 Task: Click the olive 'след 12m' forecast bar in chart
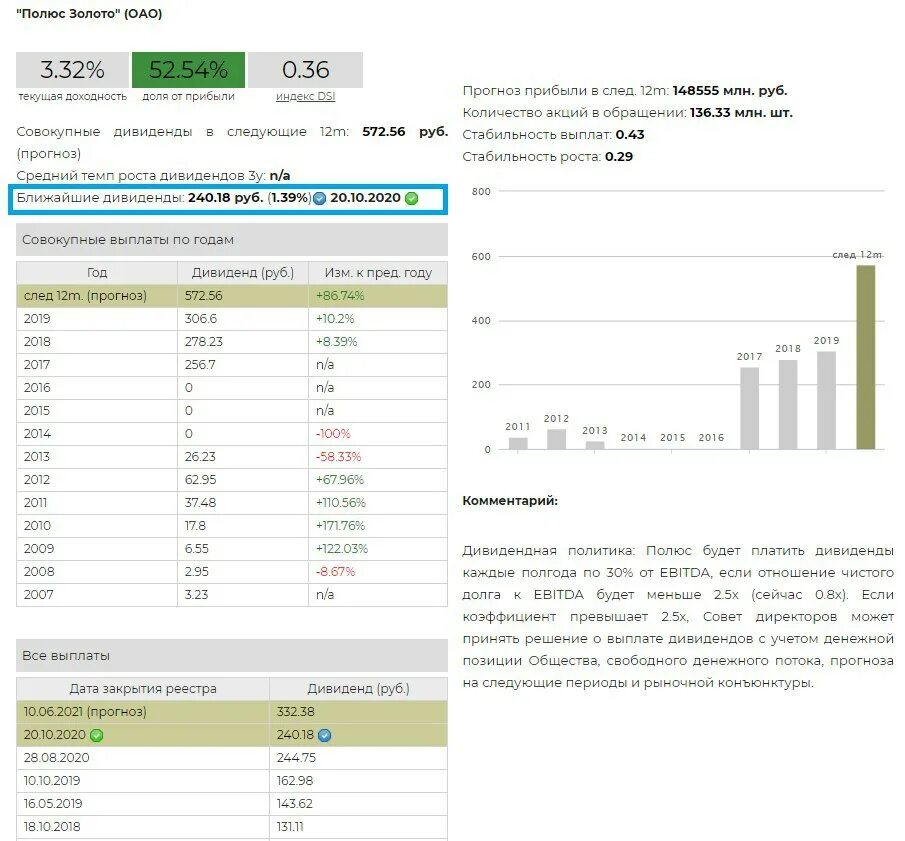coord(865,357)
